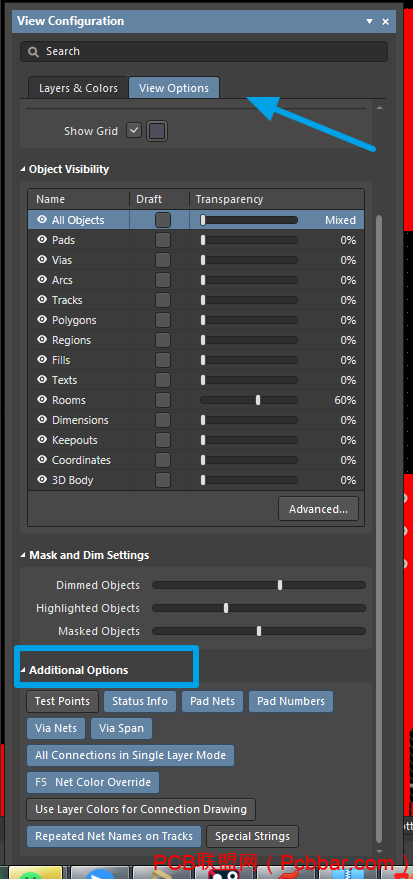
Task: Click the eye icon beside 3D Body
Action: pos(41,480)
